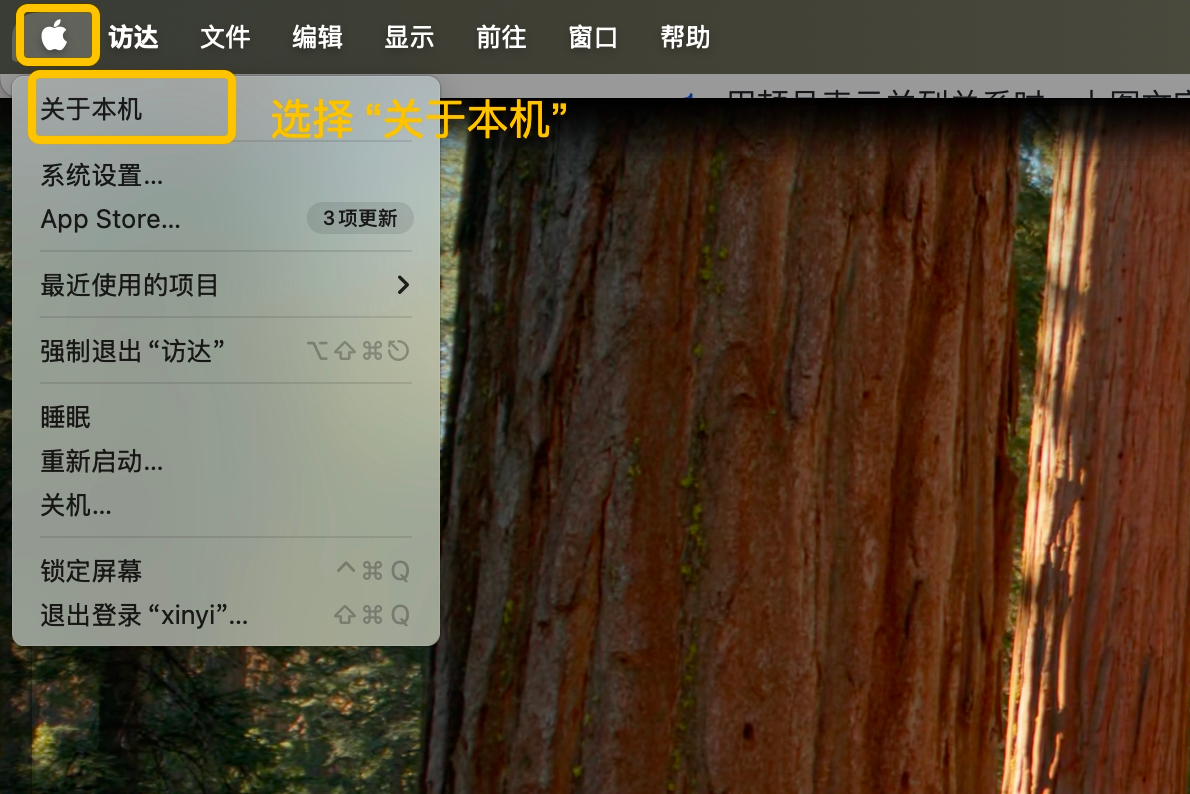Open 系统设置… from the menu

[x=101, y=176]
